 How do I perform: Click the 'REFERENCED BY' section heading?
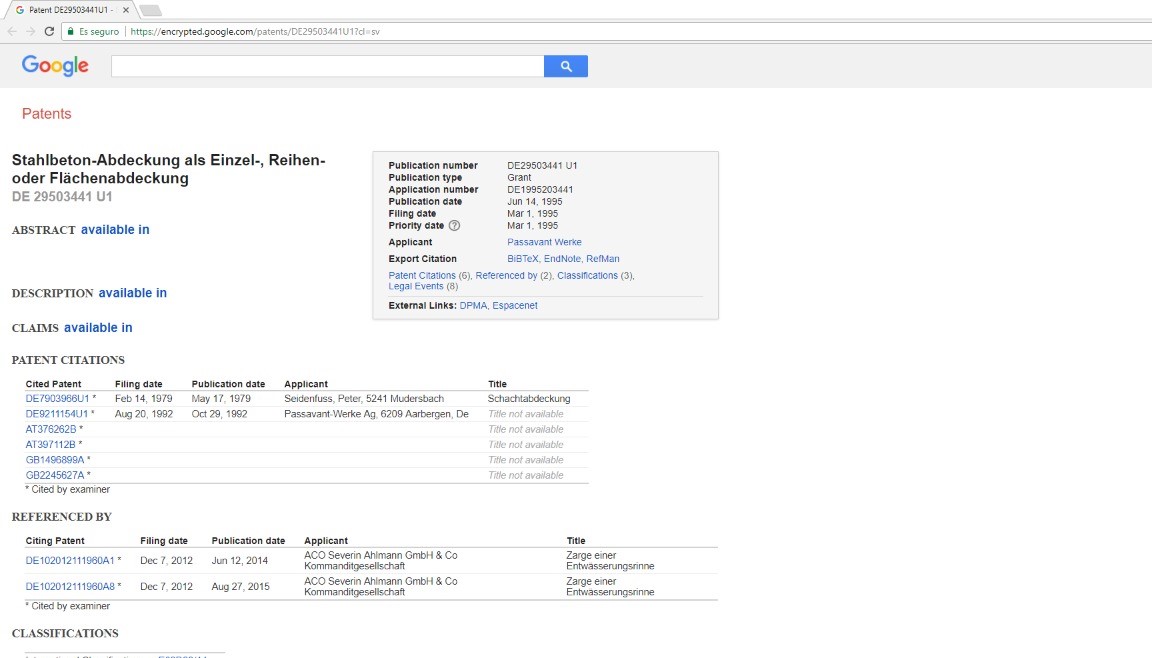tap(62, 517)
